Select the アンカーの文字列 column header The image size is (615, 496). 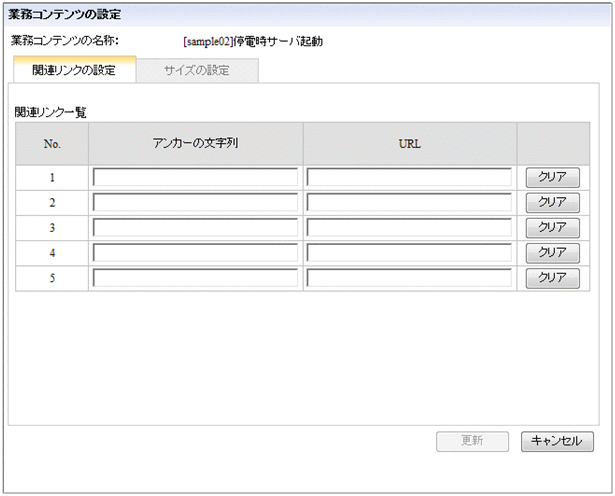195,144
